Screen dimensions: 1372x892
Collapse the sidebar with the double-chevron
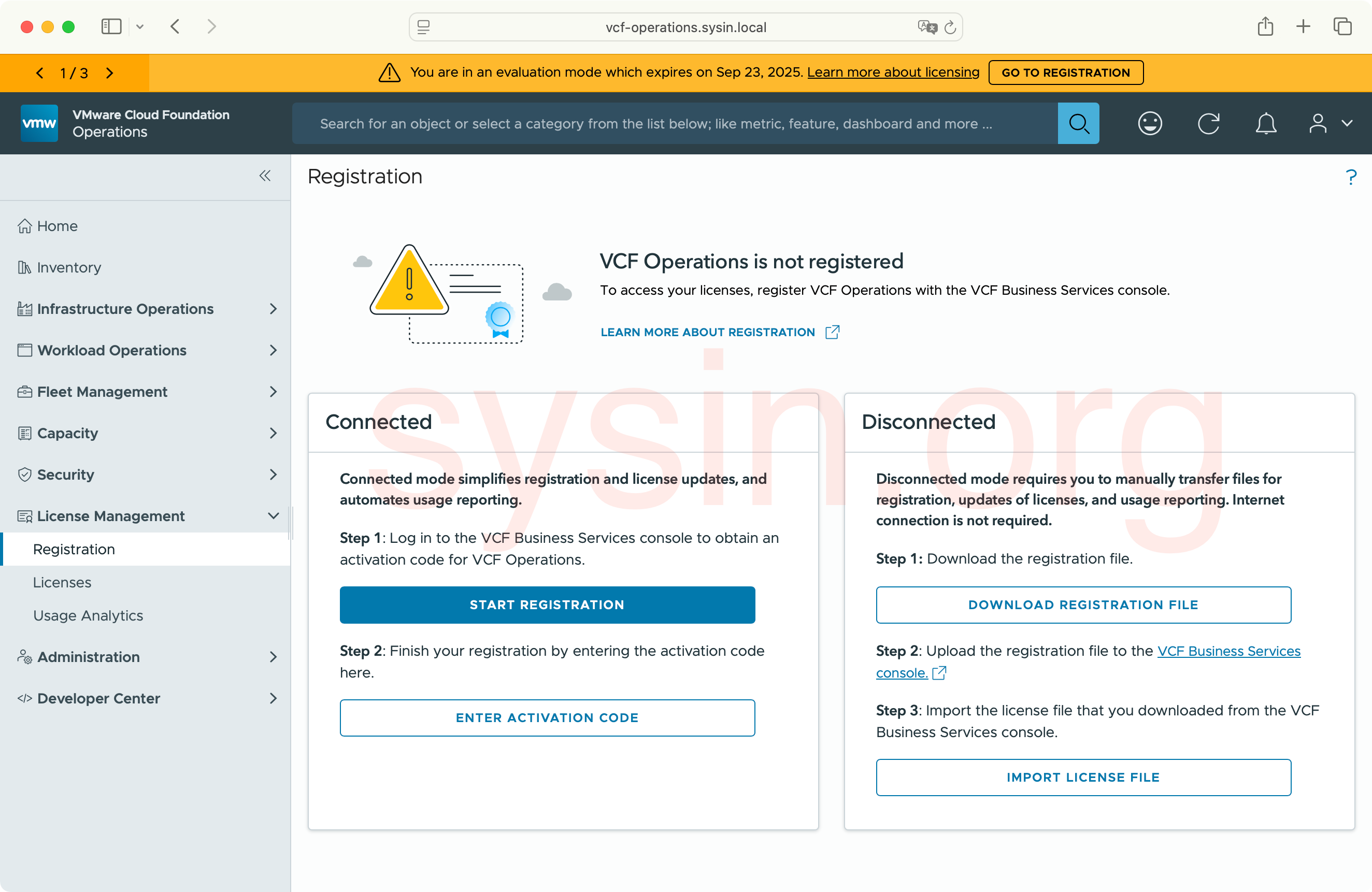click(x=265, y=176)
